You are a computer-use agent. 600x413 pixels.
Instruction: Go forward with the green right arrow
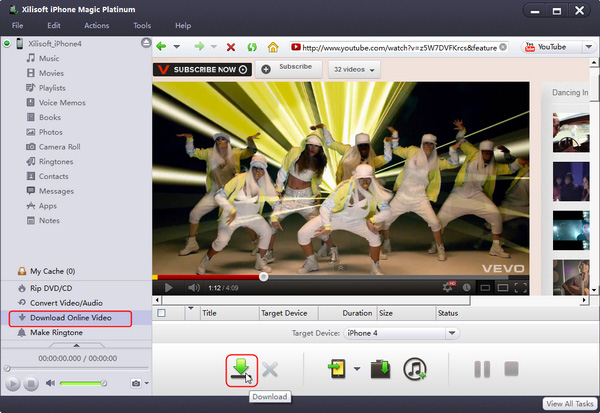[x=199, y=47]
